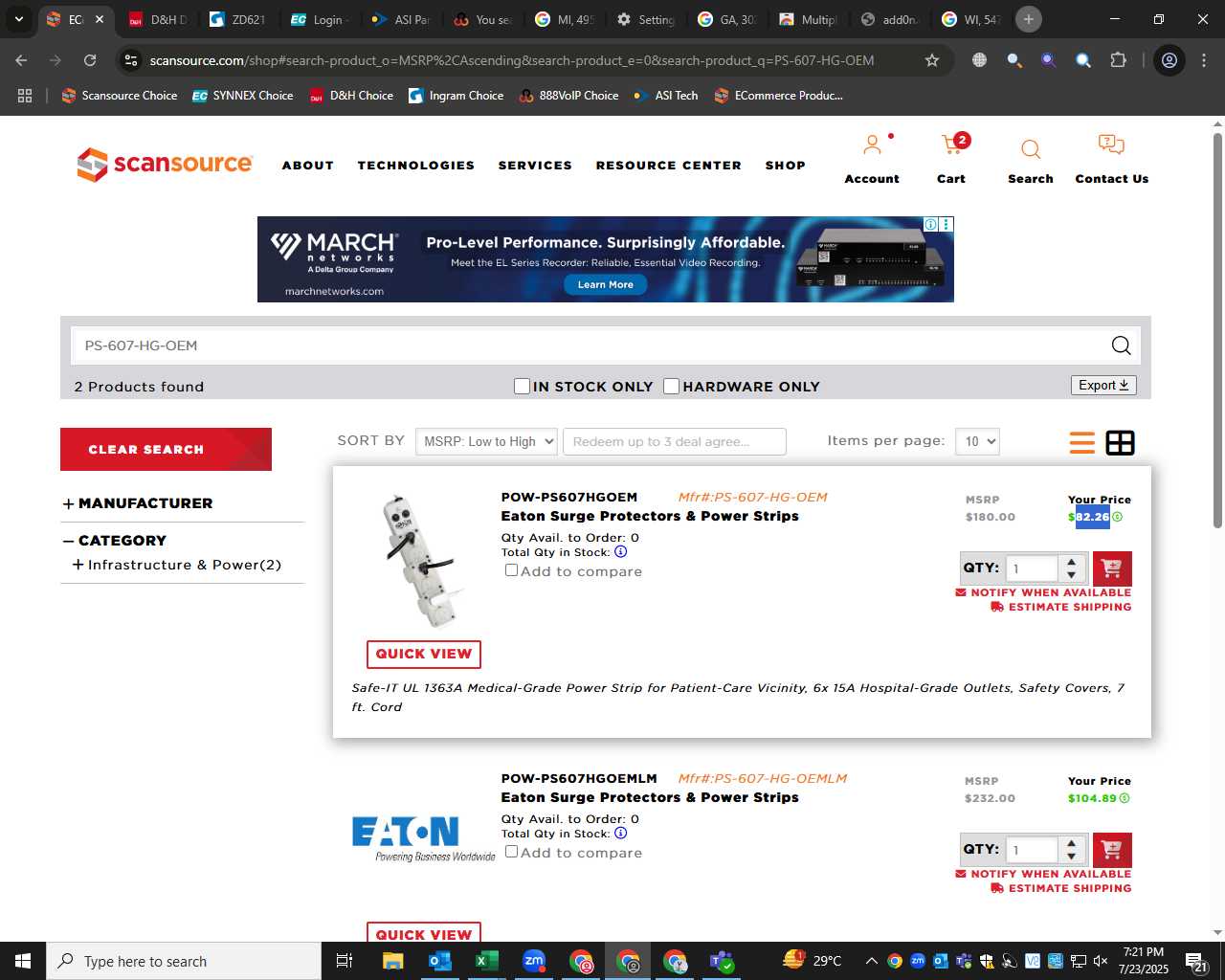This screenshot has height=980, width=1225.
Task: Open the Items per page dropdown
Action: pyautogui.click(x=977, y=441)
